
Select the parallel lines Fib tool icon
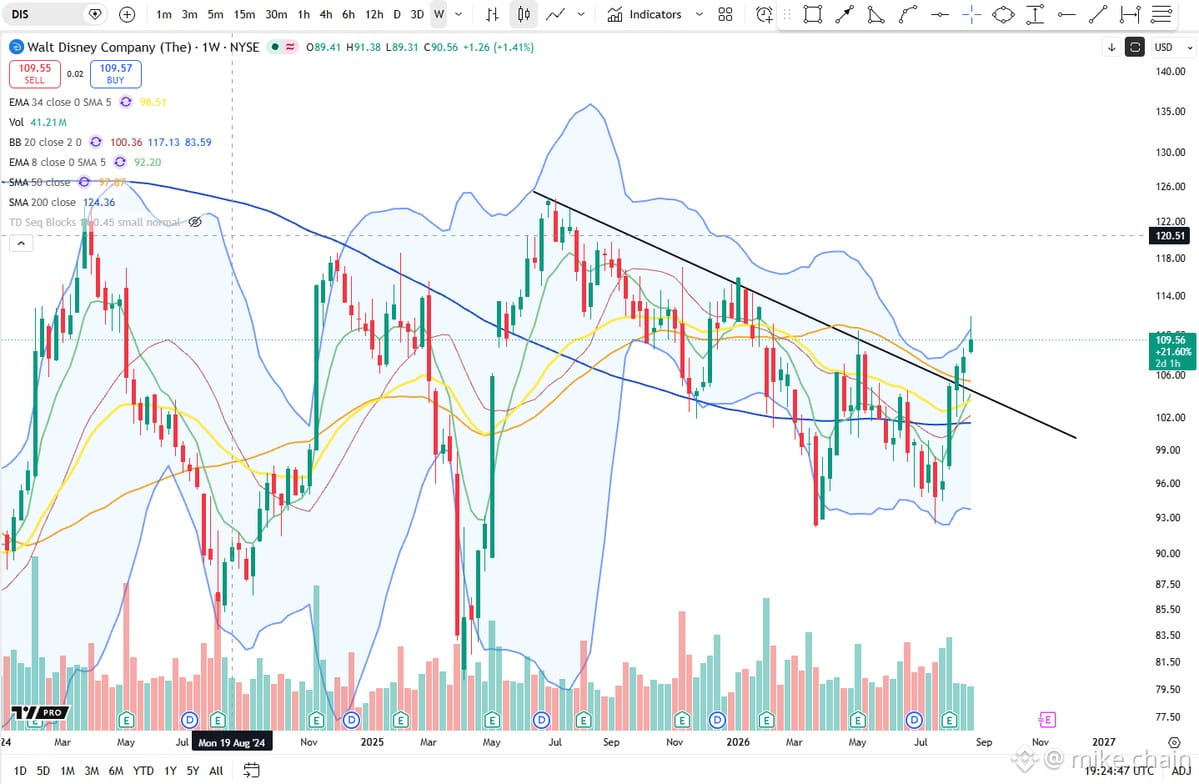click(x=1162, y=14)
